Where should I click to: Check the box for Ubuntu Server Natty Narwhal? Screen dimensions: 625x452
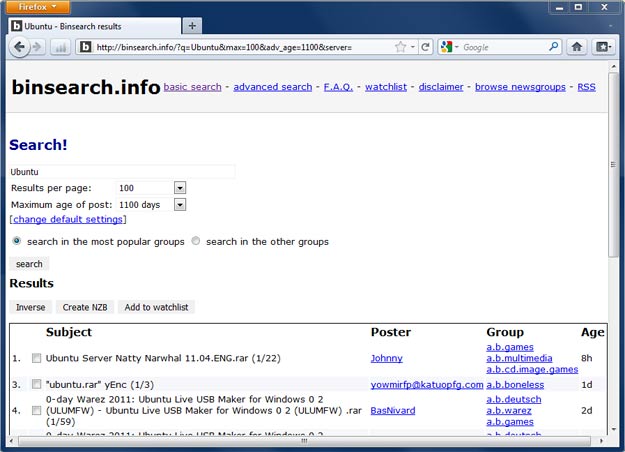point(36,358)
